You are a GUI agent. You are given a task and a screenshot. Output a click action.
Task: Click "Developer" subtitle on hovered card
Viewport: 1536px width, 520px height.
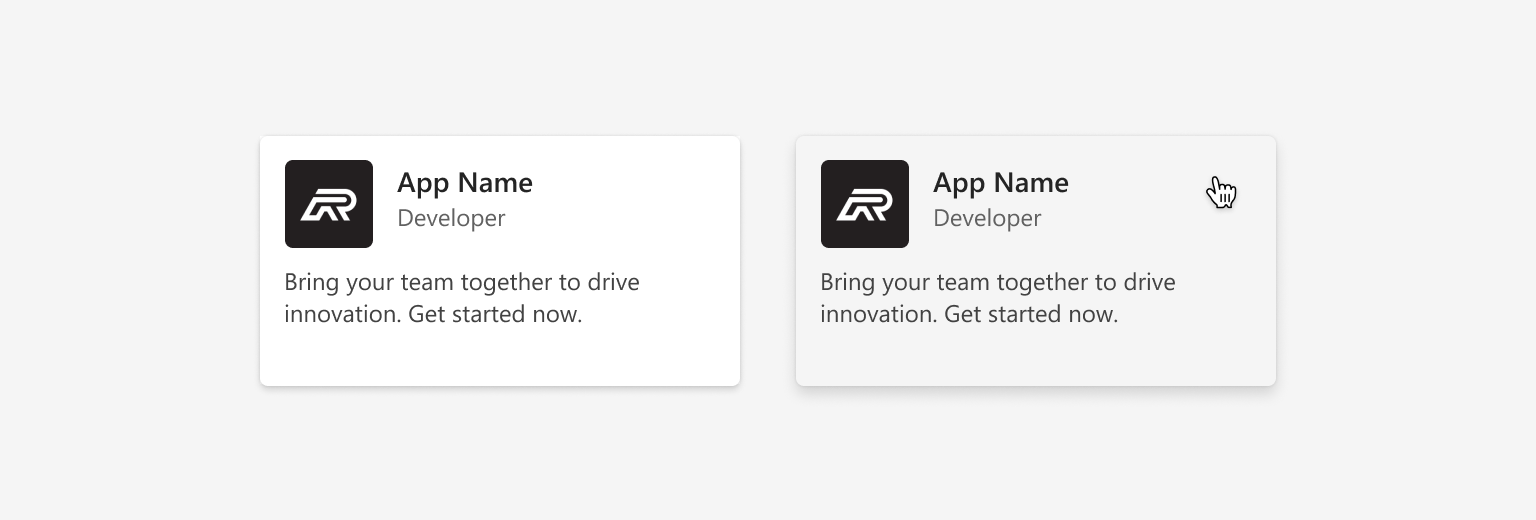click(x=987, y=218)
